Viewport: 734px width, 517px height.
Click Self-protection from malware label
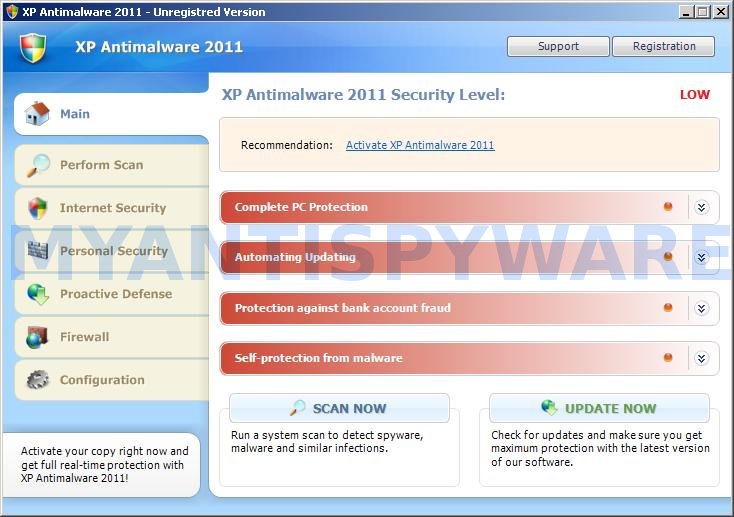(x=318, y=358)
